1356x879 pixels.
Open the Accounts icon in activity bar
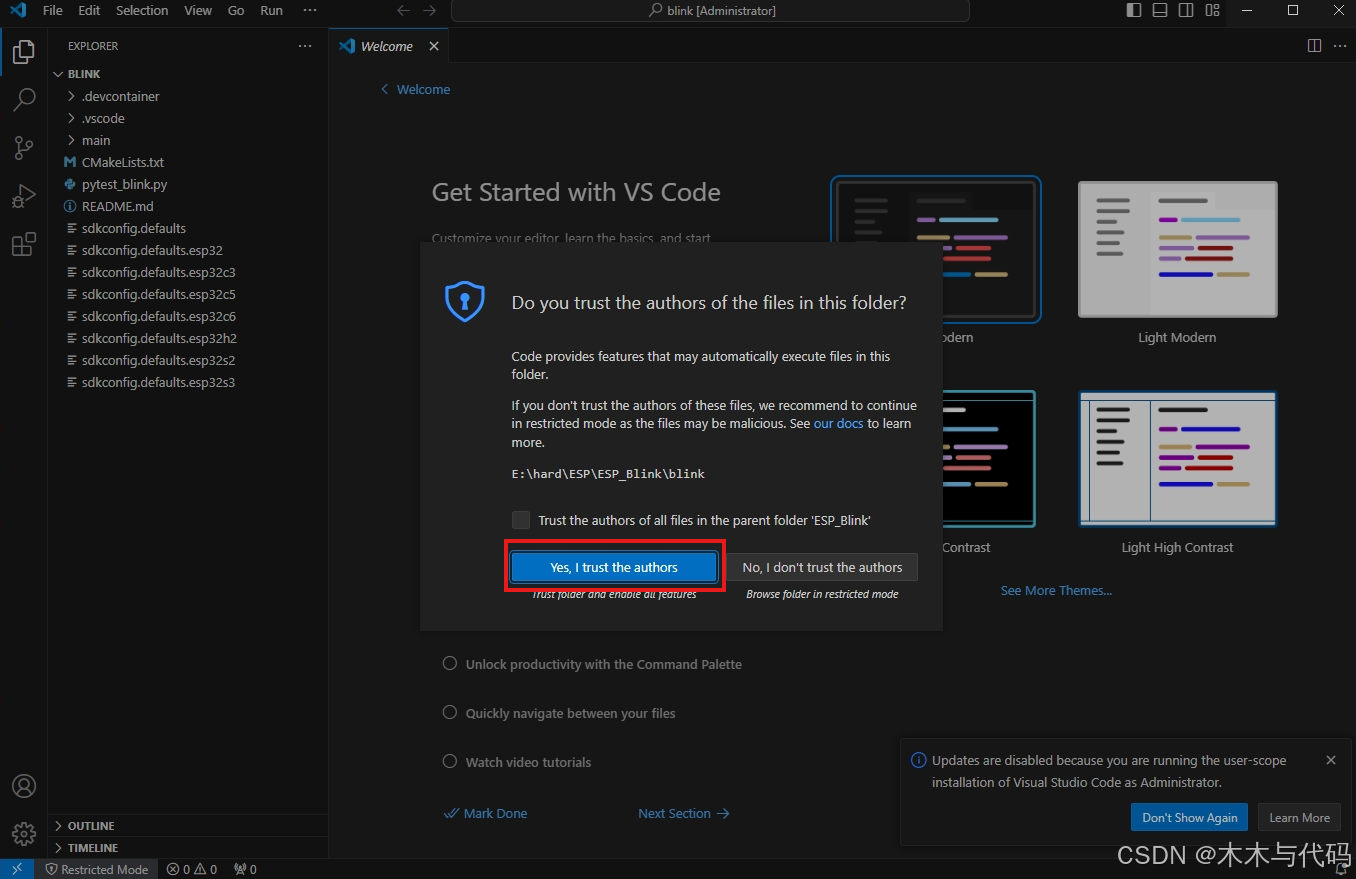click(x=24, y=786)
